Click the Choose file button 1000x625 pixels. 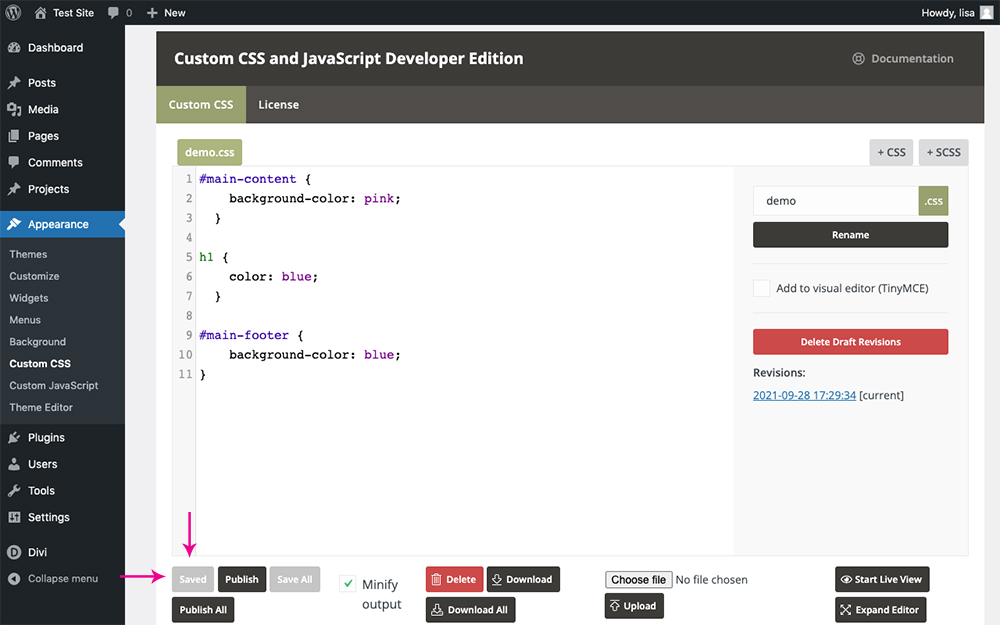click(x=638, y=580)
